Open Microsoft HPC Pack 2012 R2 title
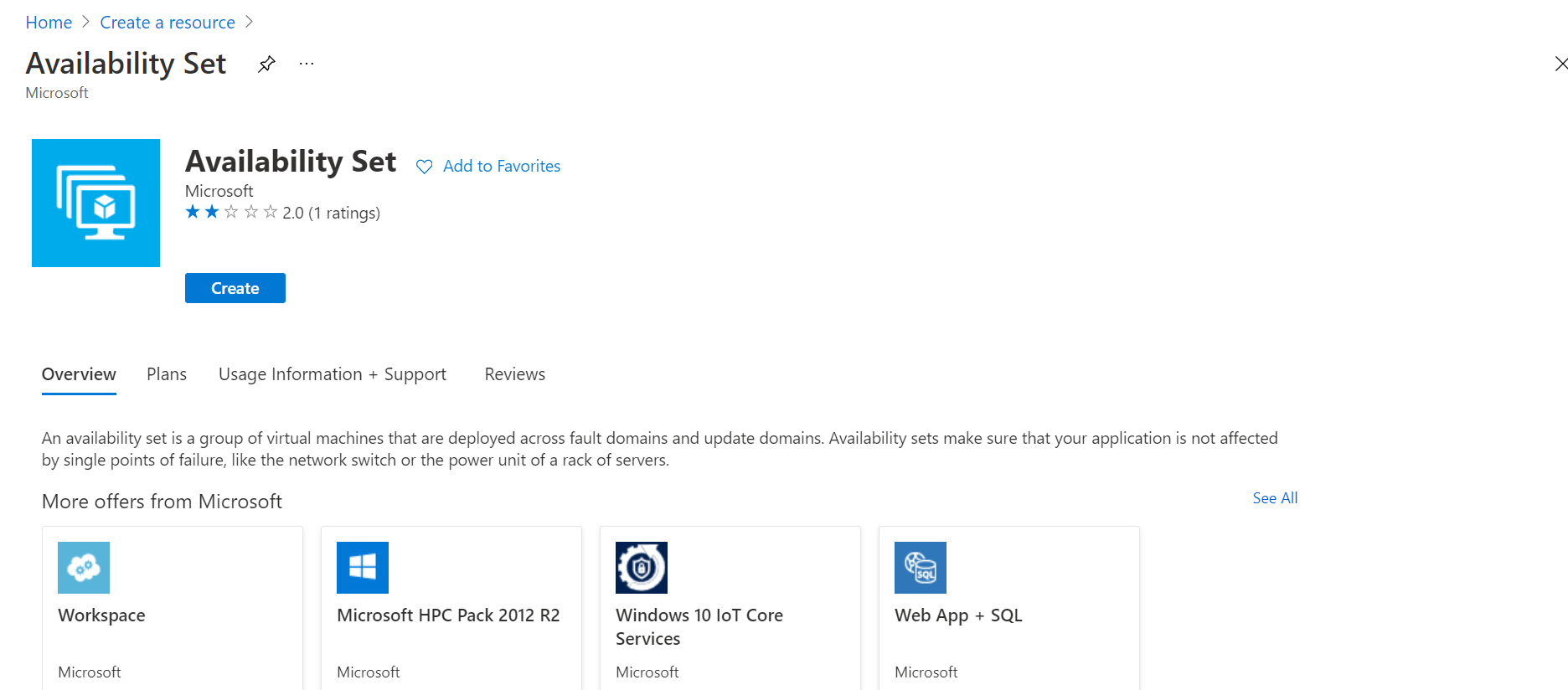The width and height of the screenshot is (1568, 690). click(x=448, y=615)
